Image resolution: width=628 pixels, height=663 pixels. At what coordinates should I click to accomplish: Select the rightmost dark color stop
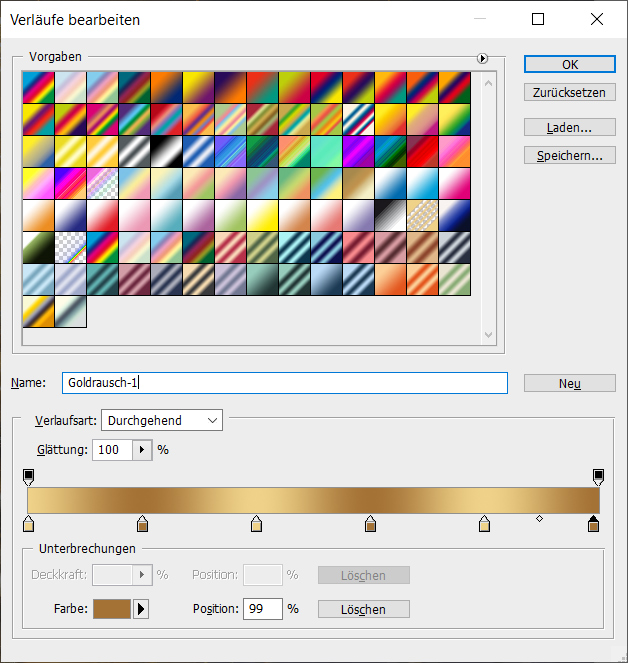pos(594,524)
